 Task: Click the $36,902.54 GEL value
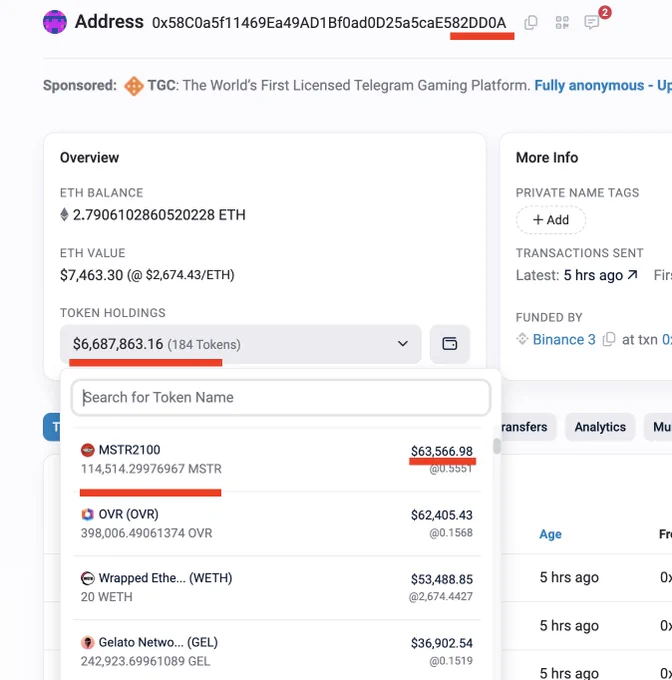[x=442, y=643]
